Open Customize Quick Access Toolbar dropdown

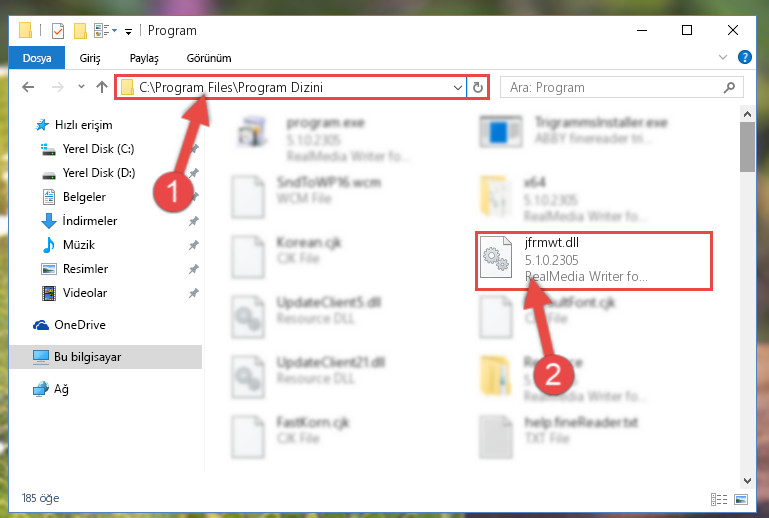128,32
